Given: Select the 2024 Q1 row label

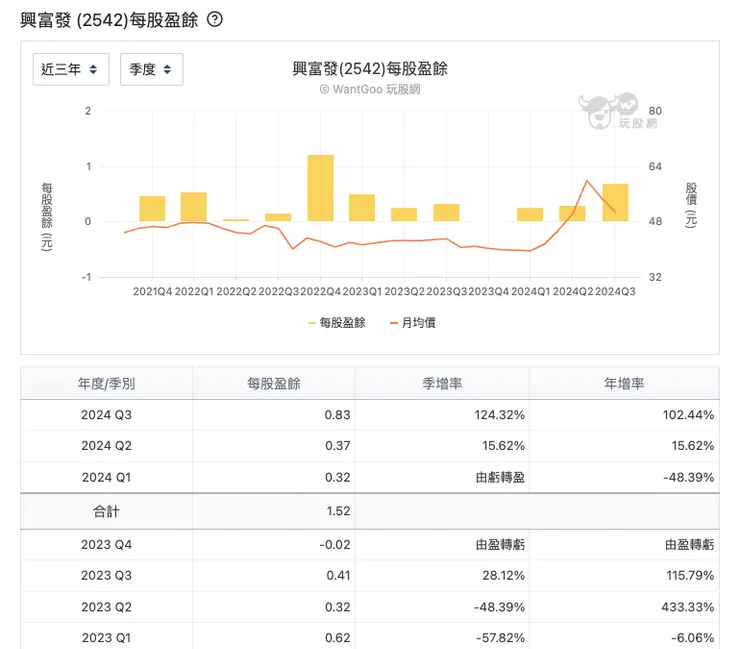Looking at the screenshot, I should 106,478.
